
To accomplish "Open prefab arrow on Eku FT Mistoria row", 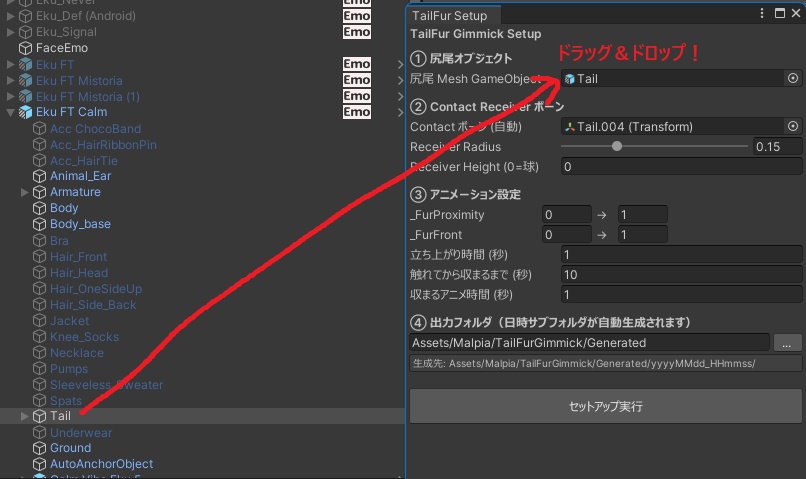I will pyautogui.click(x=400, y=81).
